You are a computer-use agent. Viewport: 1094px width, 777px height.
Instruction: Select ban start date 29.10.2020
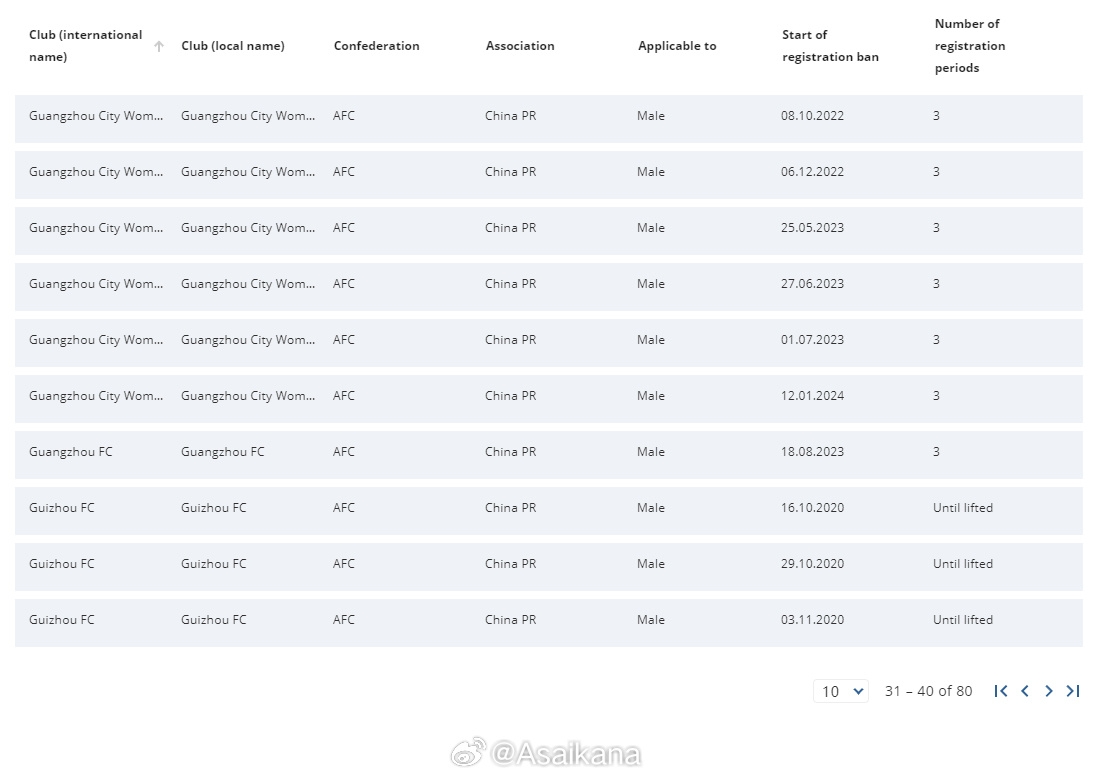click(x=812, y=564)
